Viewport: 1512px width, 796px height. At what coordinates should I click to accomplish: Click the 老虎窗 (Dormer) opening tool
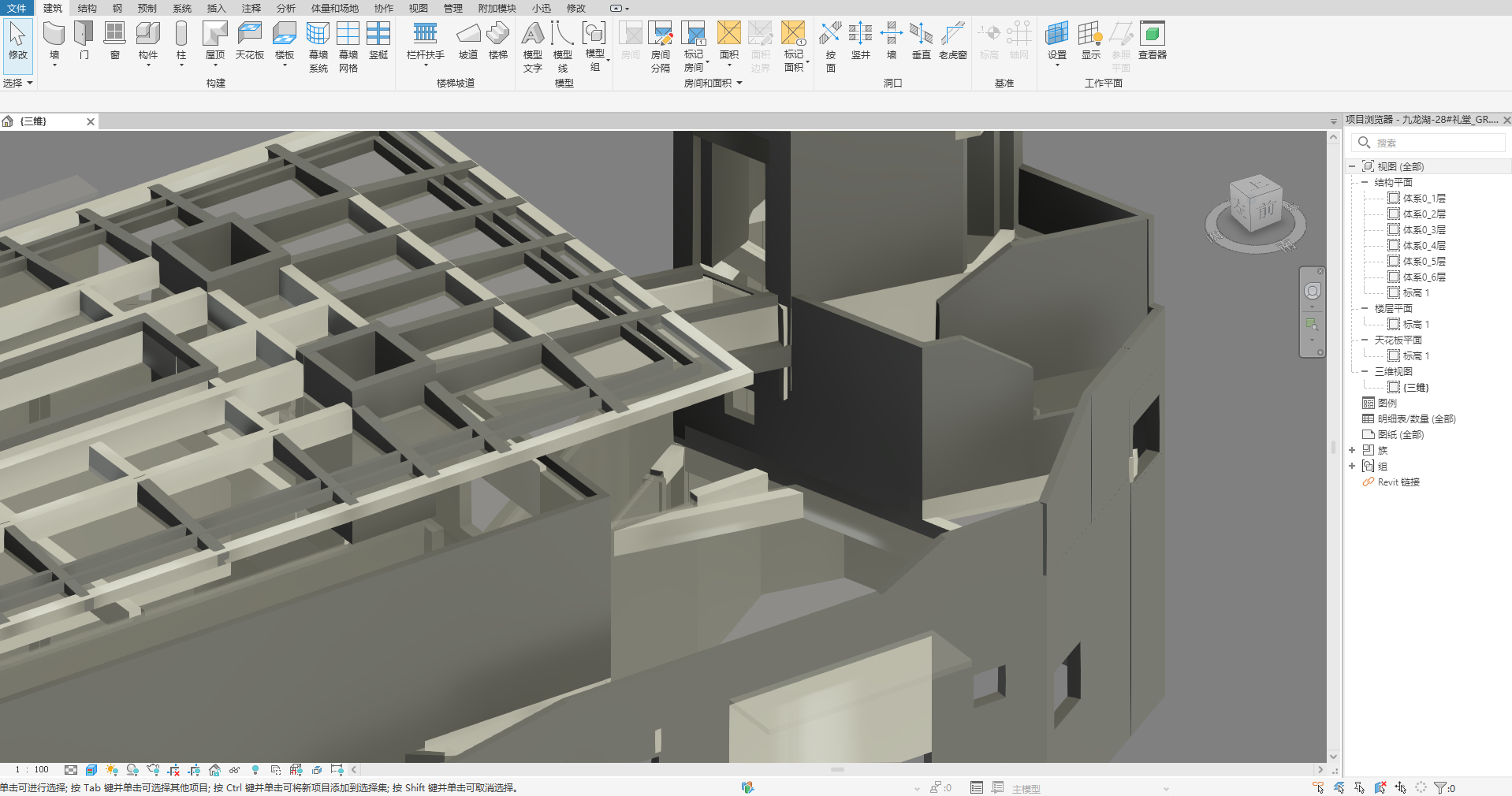point(952,41)
